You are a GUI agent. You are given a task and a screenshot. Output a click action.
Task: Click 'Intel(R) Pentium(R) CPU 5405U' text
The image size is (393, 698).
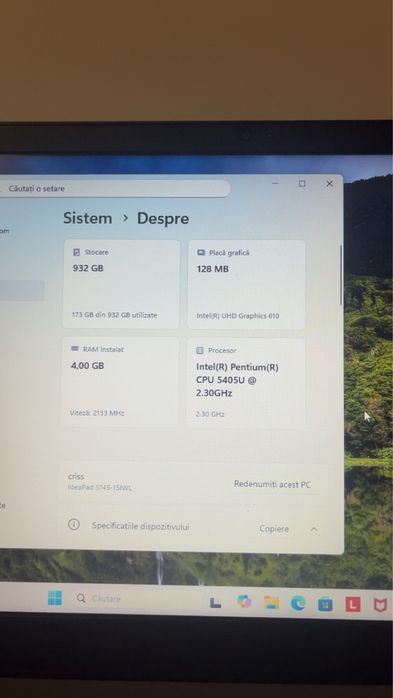click(237, 374)
